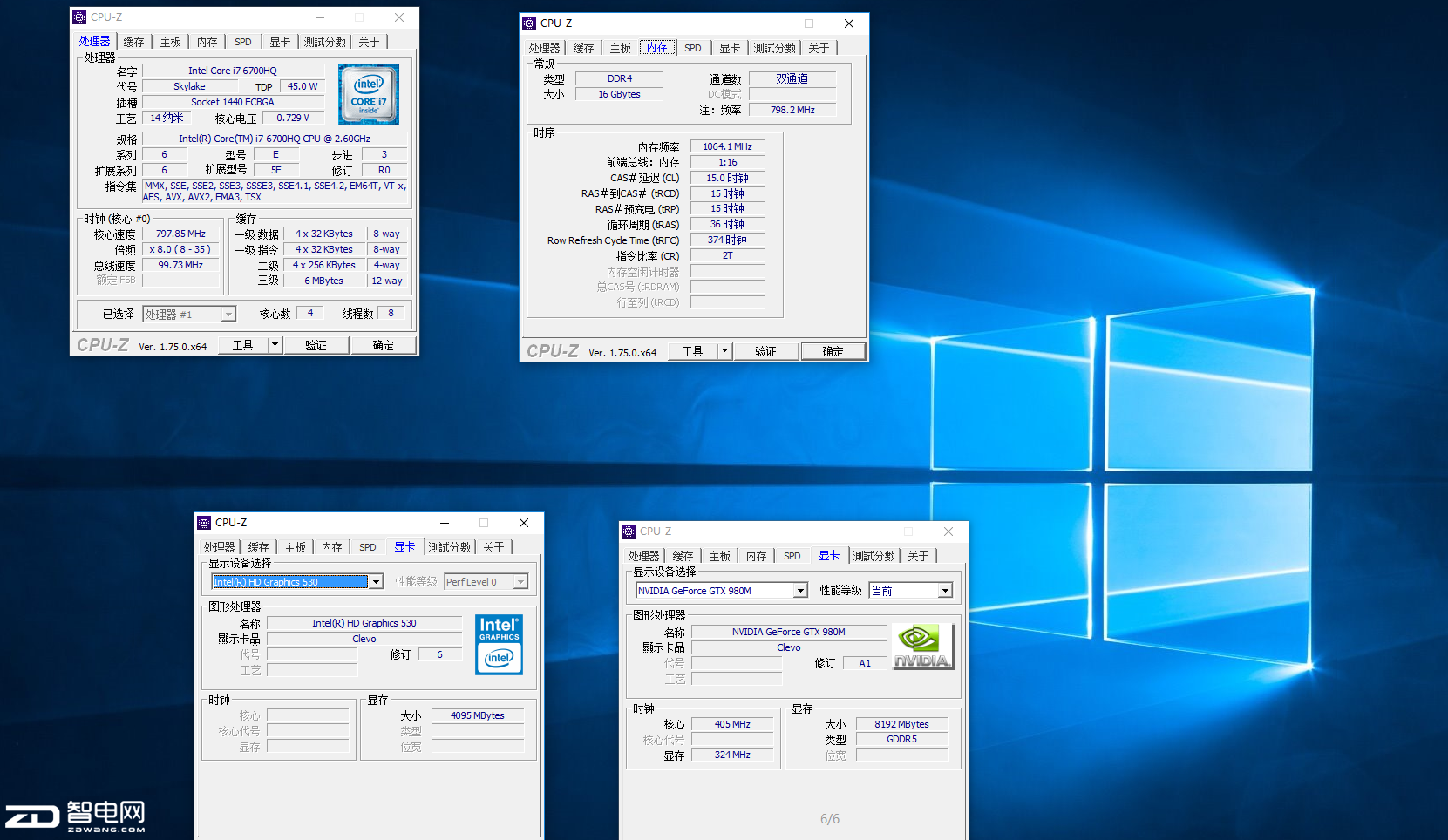The image size is (1448, 840).
Task: Select the 測試分數 tab in the NVIDIA GTX 980M window
Action: pyautogui.click(x=874, y=556)
